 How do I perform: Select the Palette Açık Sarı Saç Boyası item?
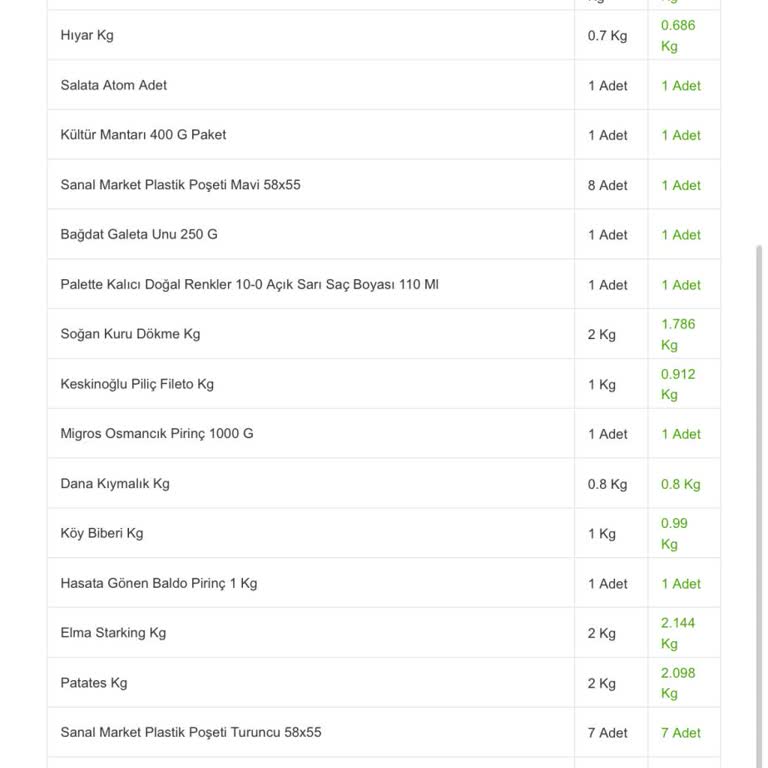249,285
